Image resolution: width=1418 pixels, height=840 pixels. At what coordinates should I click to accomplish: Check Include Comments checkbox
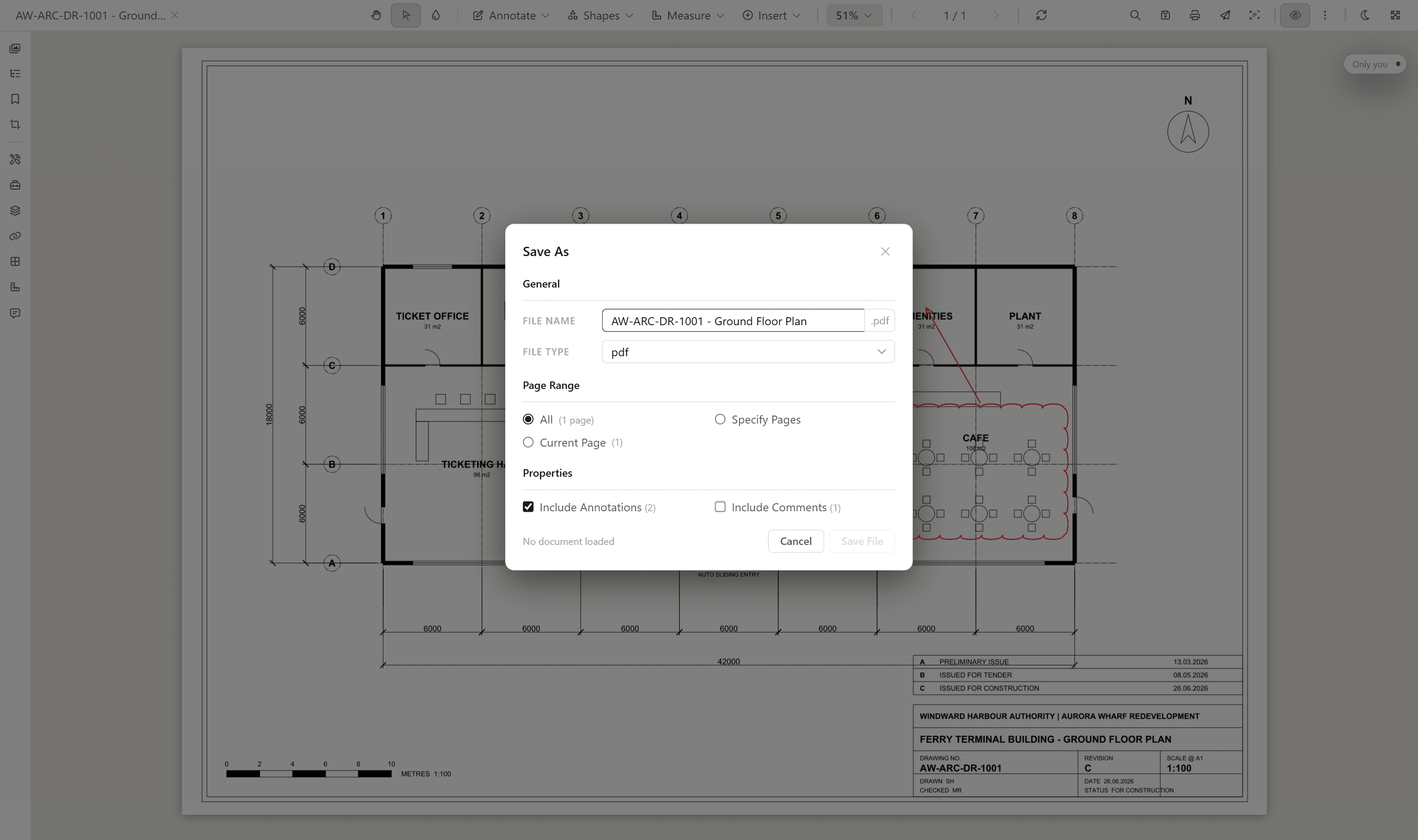(x=720, y=507)
